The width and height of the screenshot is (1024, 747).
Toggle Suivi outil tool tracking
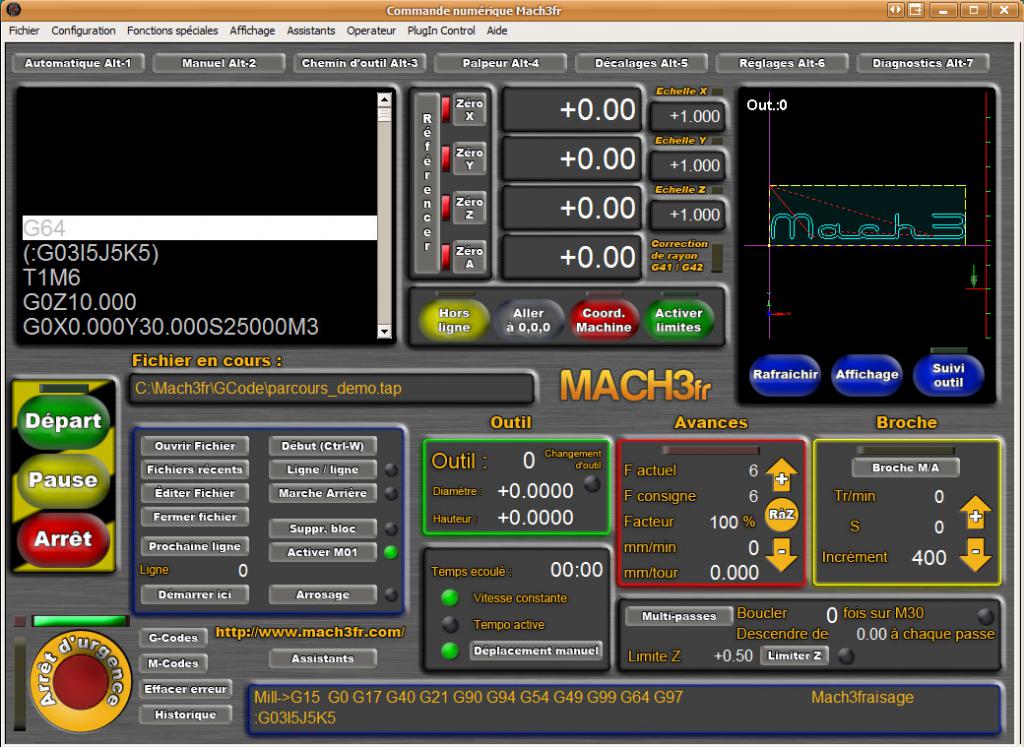click(x=948, y=375)
